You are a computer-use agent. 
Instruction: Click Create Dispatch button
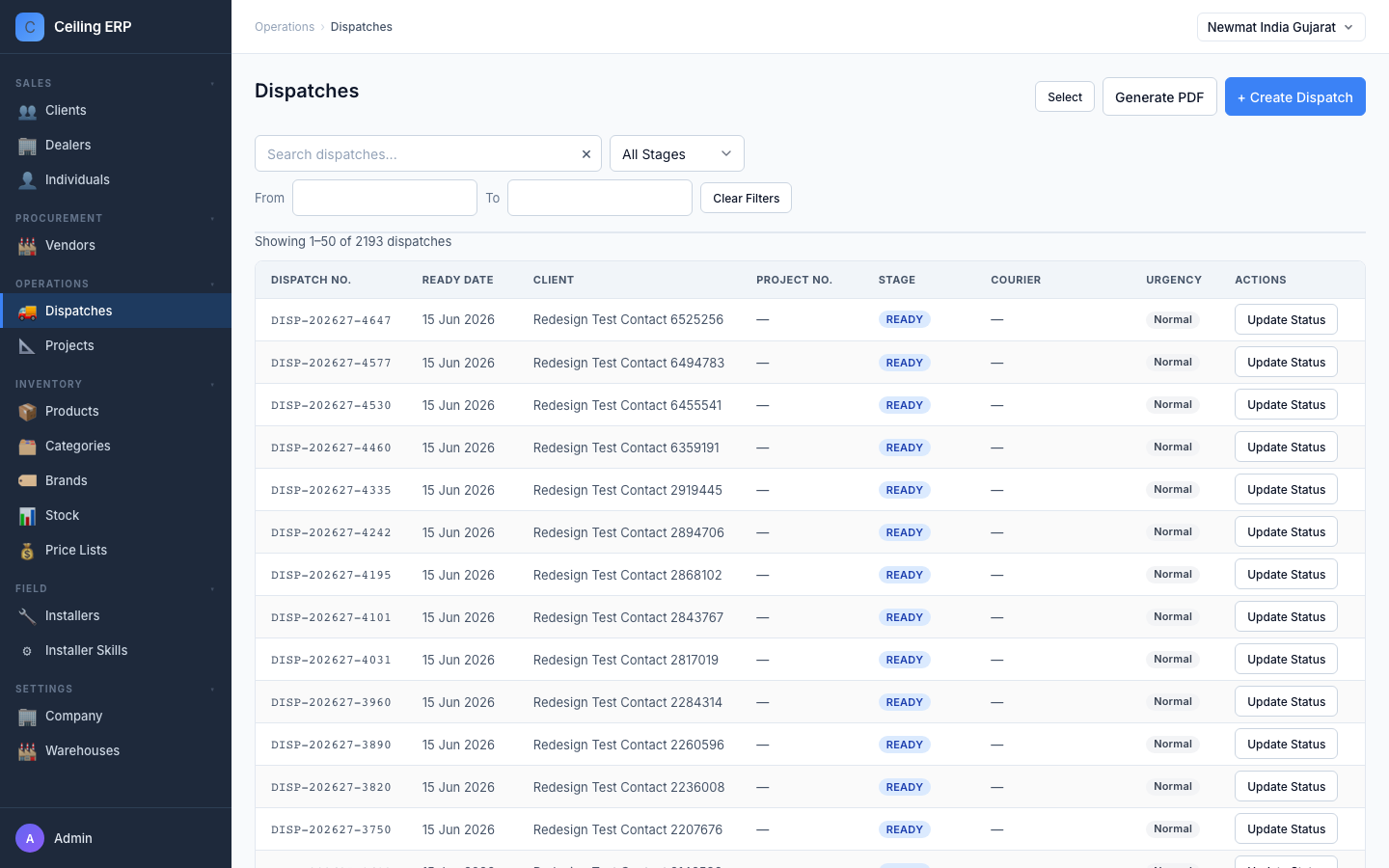[x=1295, y=96]
